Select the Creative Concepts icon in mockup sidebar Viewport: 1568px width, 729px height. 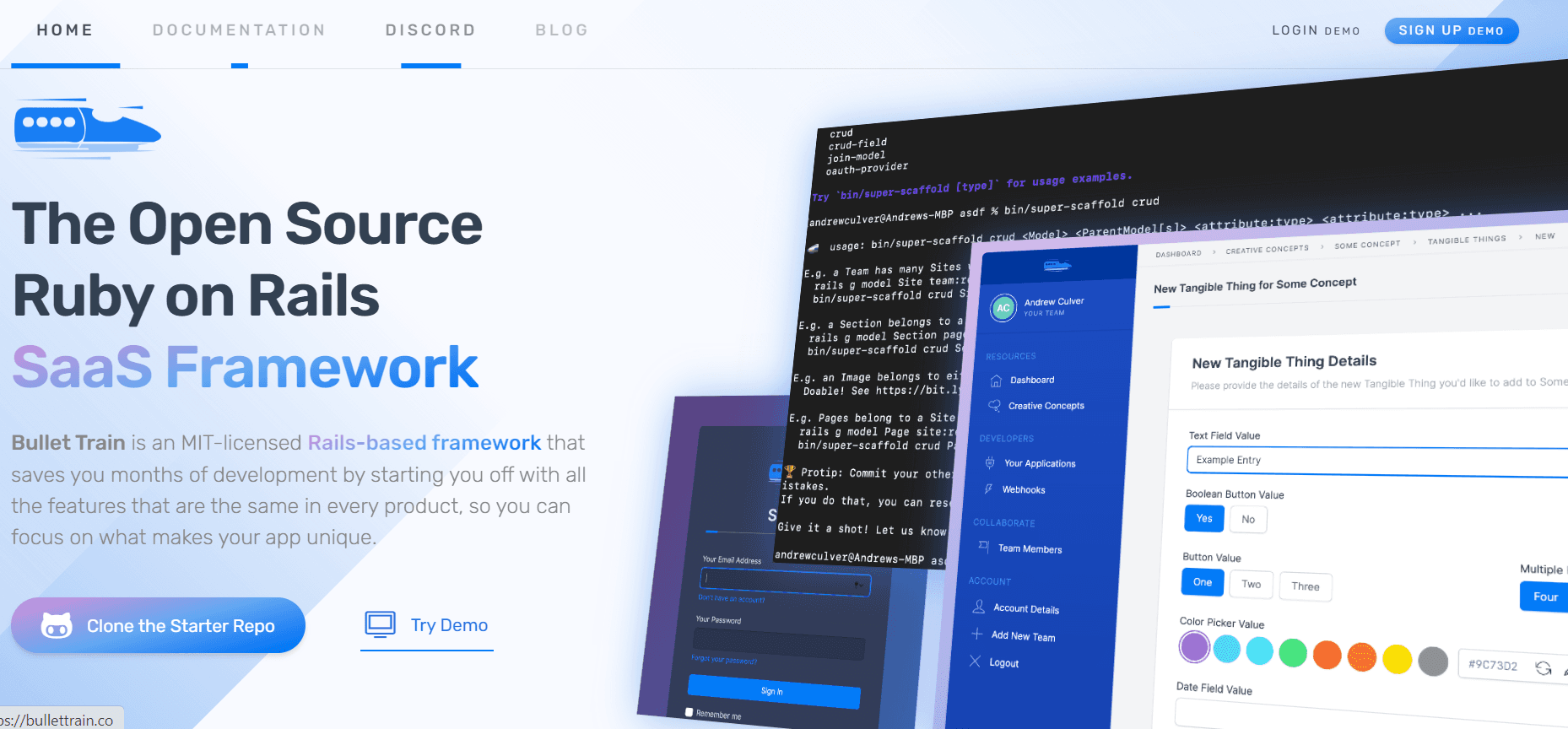point(994,406)
